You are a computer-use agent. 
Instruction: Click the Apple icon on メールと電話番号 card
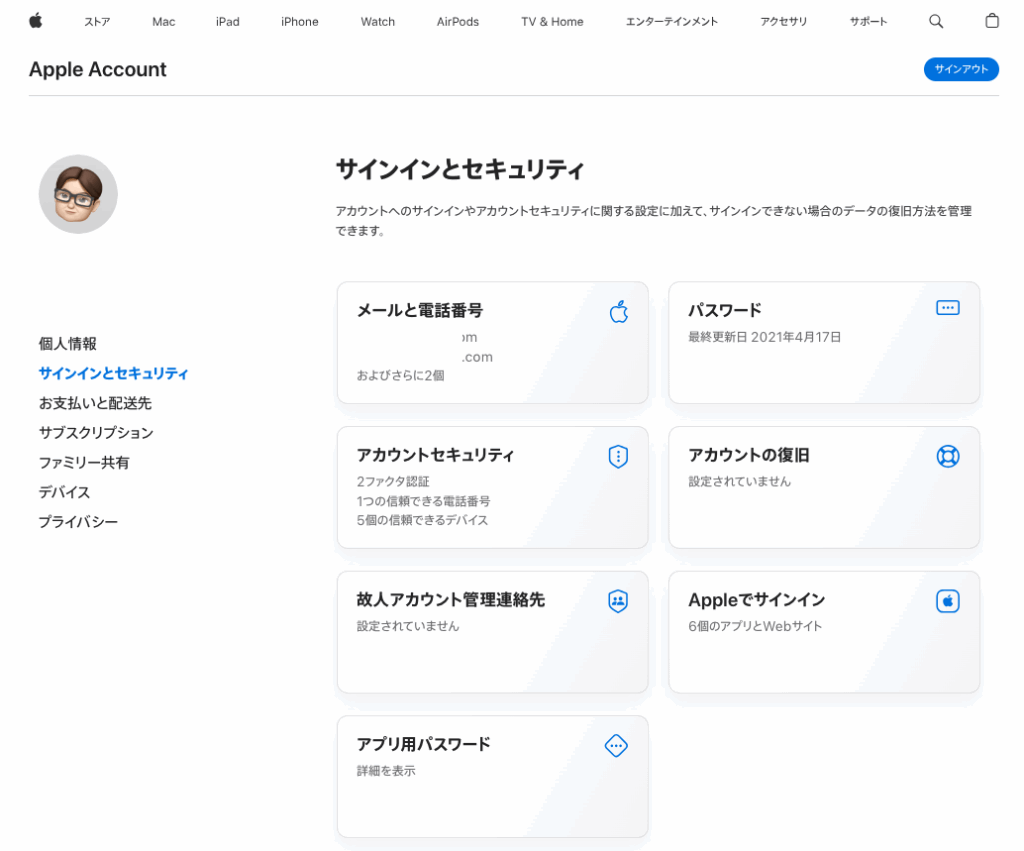(x=619, y=312)
